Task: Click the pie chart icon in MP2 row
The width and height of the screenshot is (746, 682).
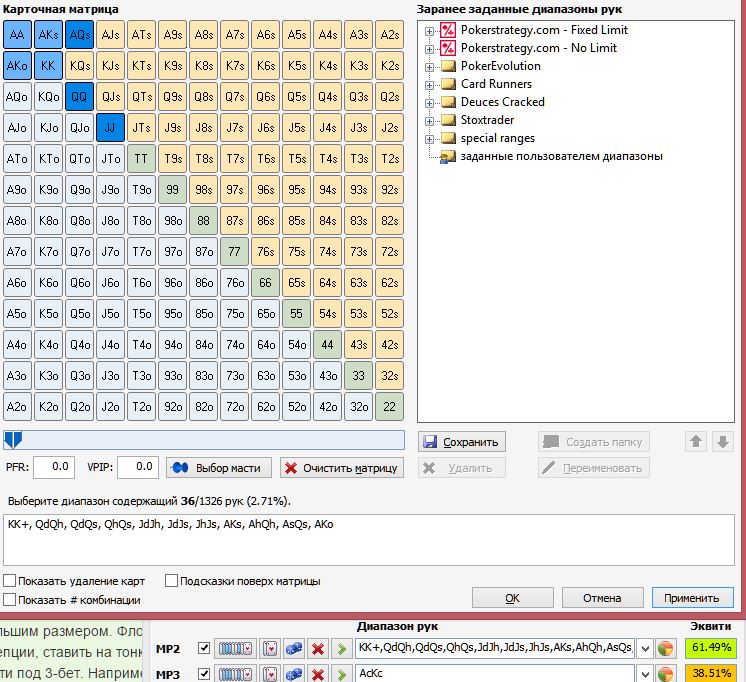Action: (x=666, y=648)
